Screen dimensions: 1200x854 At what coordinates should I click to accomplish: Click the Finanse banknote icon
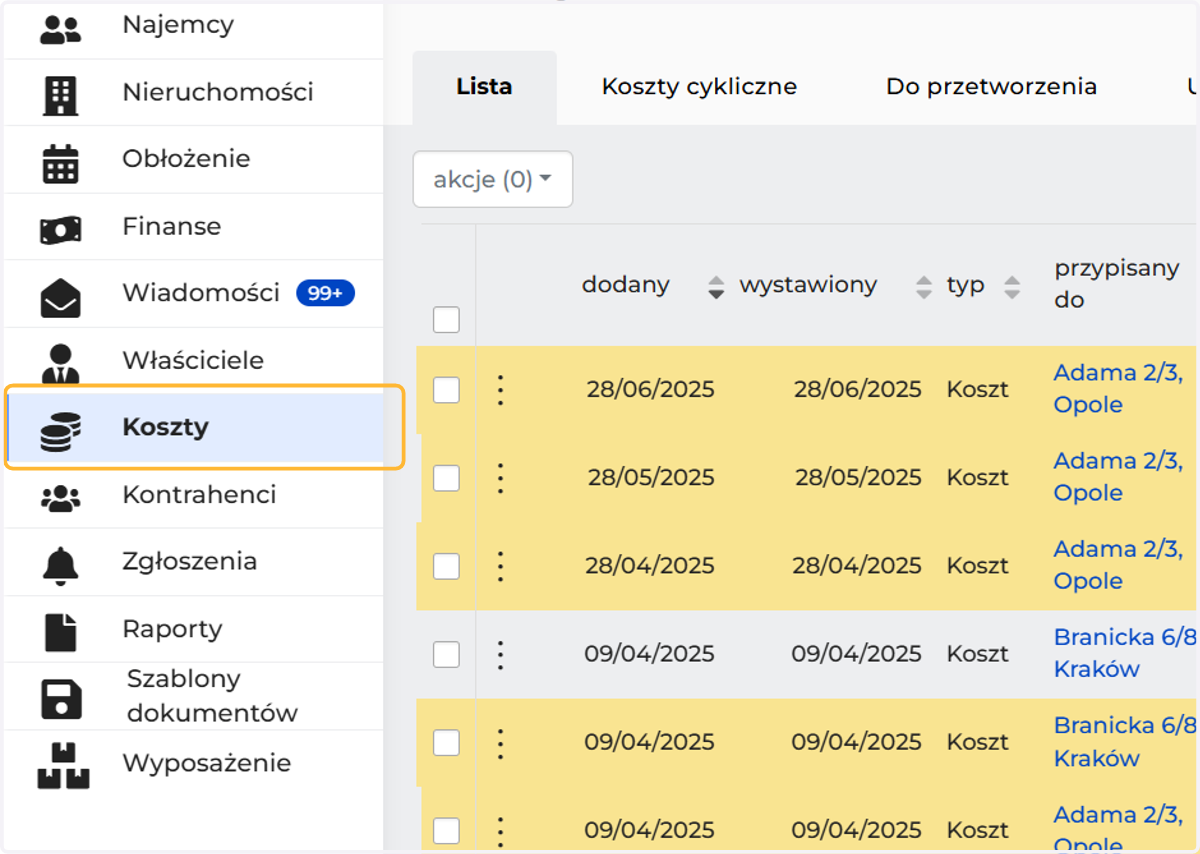pyautogui.click(x=60, y=231)
